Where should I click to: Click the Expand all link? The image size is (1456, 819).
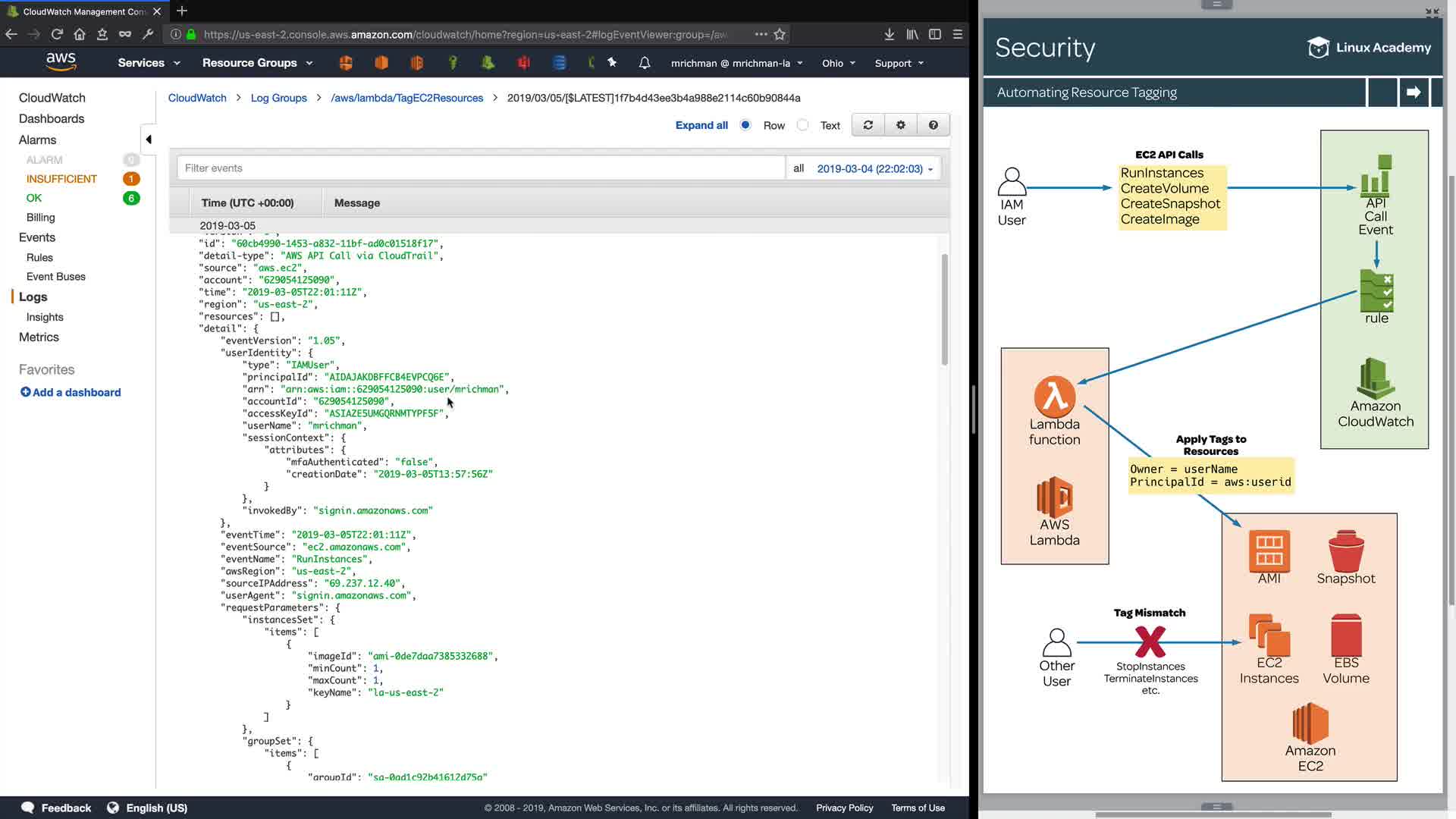point(701,125)
